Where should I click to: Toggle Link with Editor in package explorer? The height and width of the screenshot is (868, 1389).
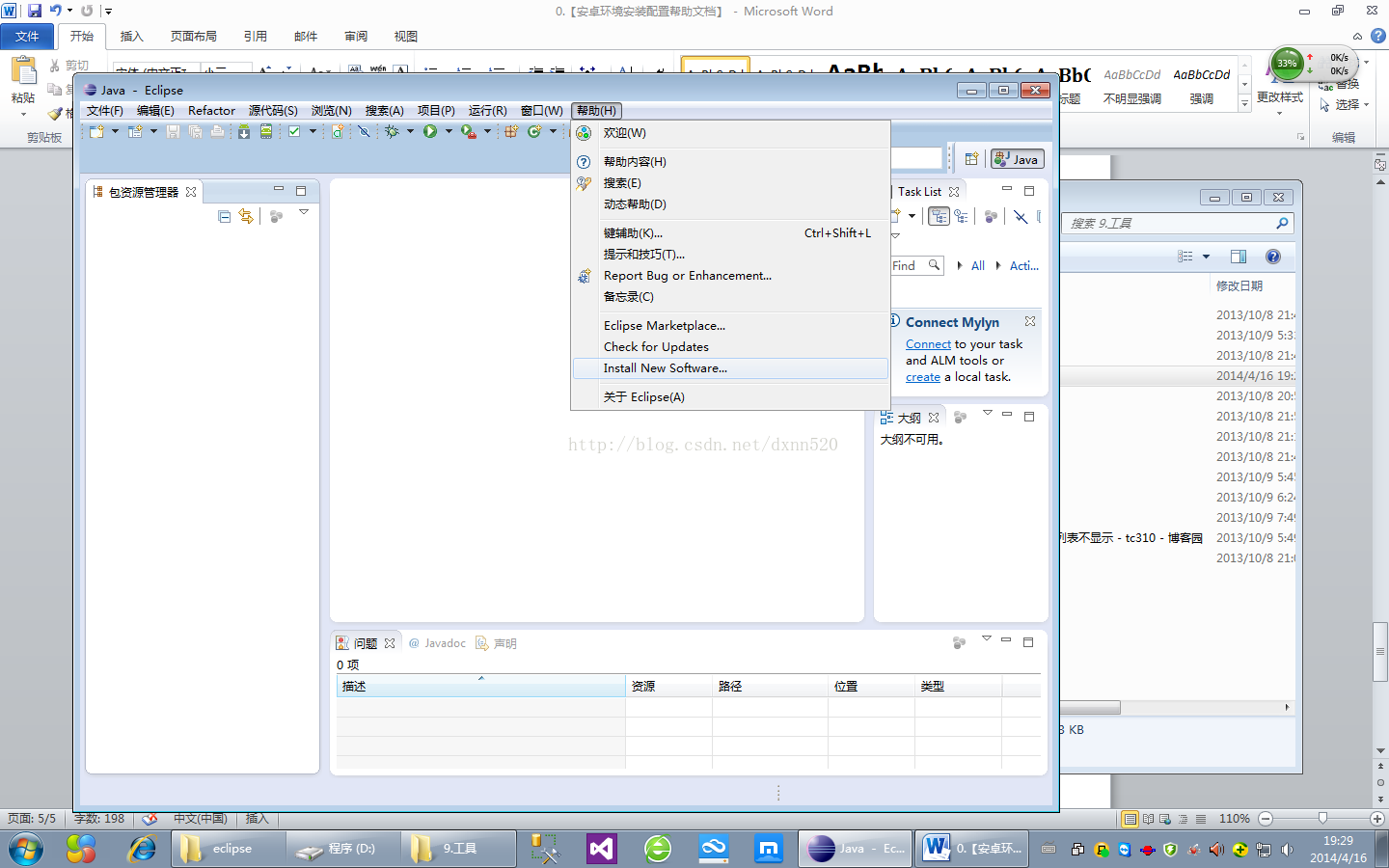tap(246, 217)
